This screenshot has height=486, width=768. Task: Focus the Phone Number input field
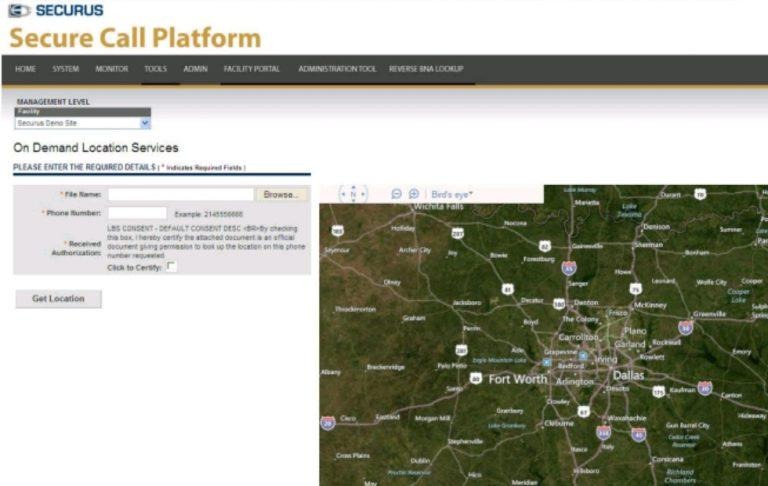(x=138, y=213)
